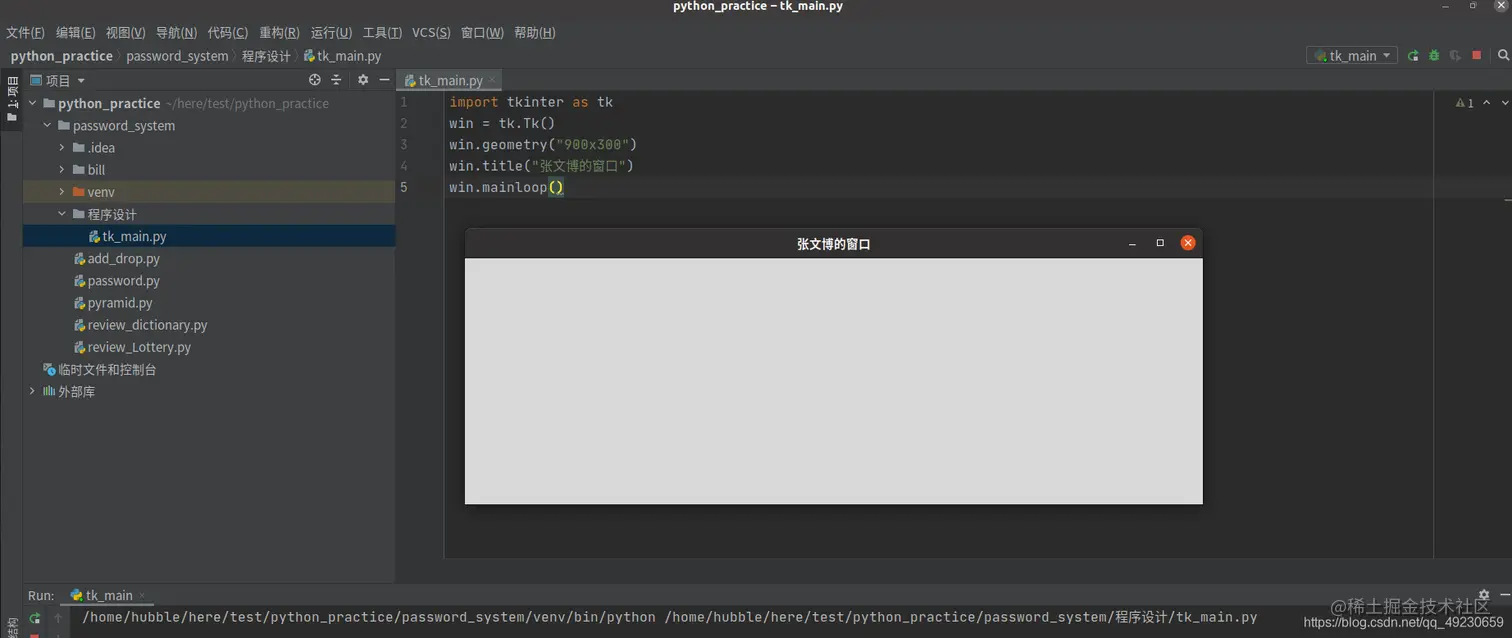
Task: Close the 张文博的窗口 Tk window
Action: (x=1188, y=243)
